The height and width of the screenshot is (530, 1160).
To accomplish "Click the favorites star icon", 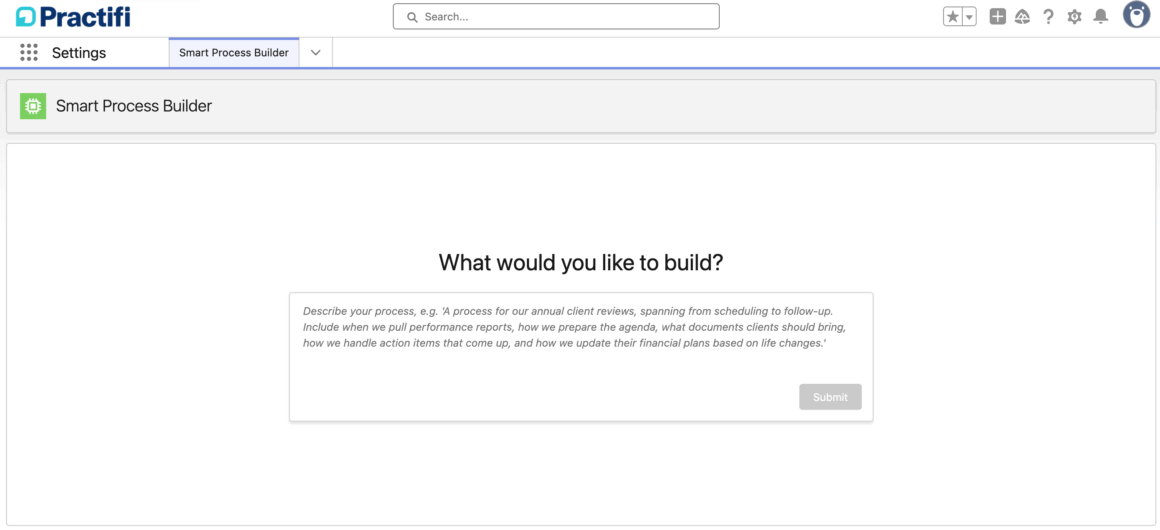I will [x=952, y=17].
